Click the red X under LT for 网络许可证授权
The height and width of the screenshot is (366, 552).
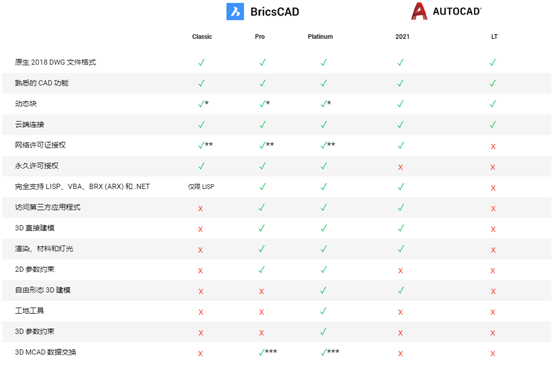point(493,146)
